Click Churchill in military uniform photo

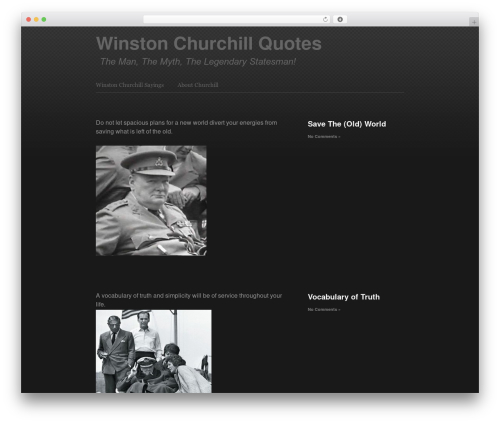pyautogui.click(x=151, y=201)
